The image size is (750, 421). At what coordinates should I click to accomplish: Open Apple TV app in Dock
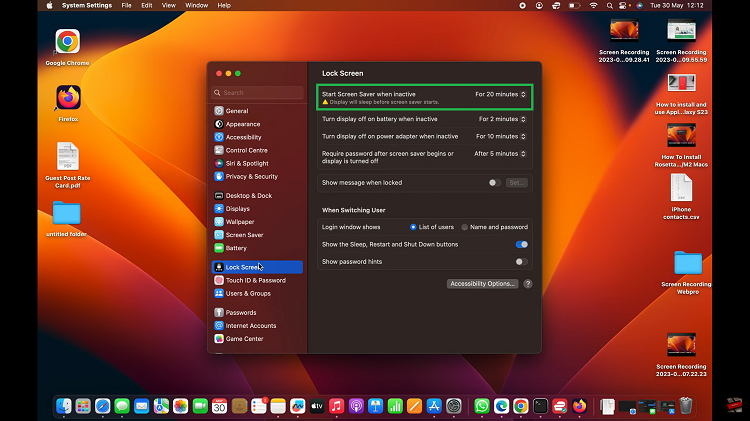[x=317, y=406]
